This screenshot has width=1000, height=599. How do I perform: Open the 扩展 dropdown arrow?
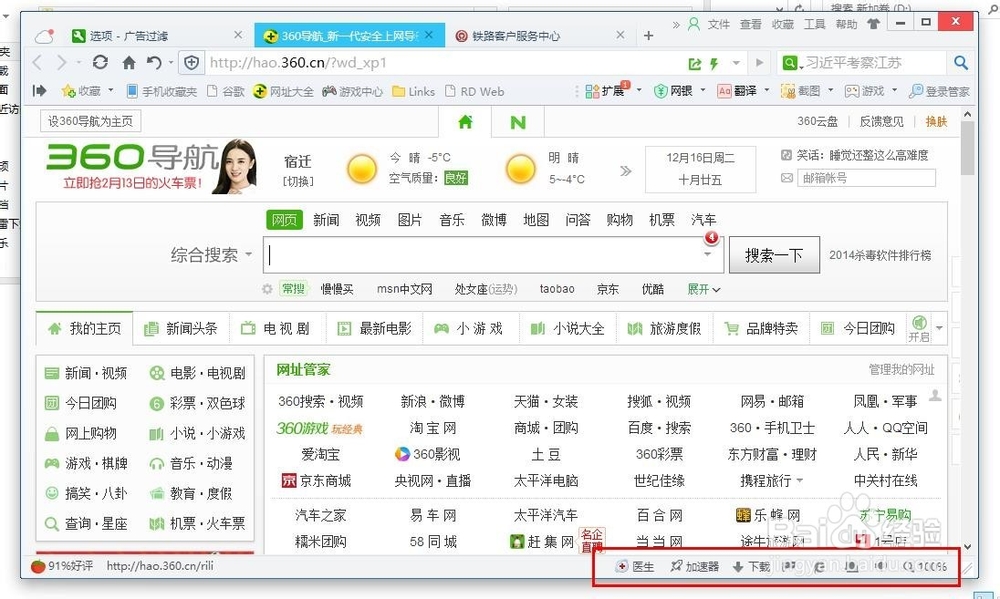[x=638, y=90]
